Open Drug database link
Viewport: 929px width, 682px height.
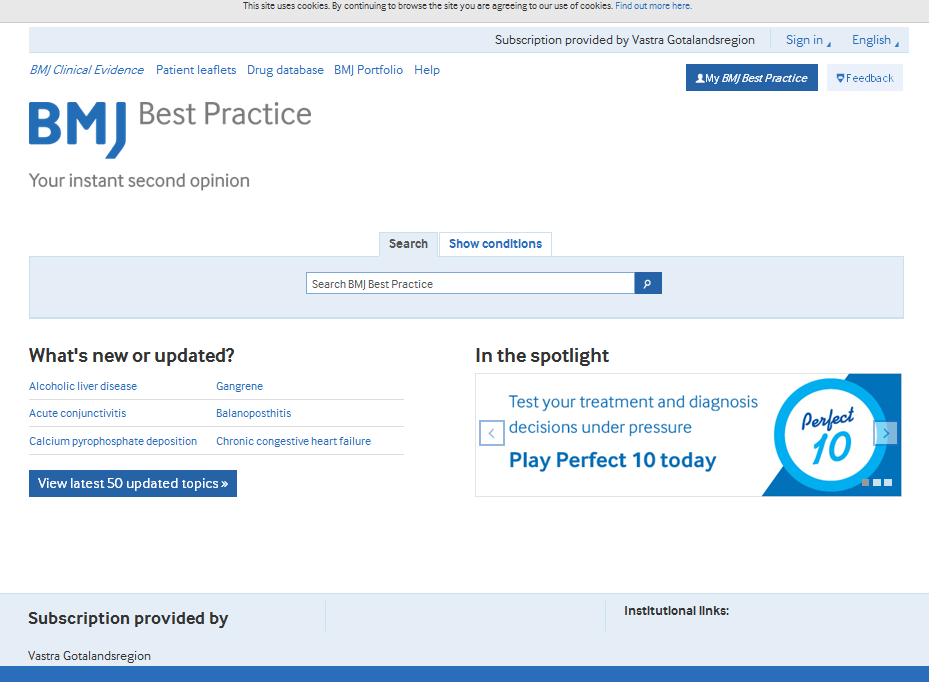(x=285, y=70)
